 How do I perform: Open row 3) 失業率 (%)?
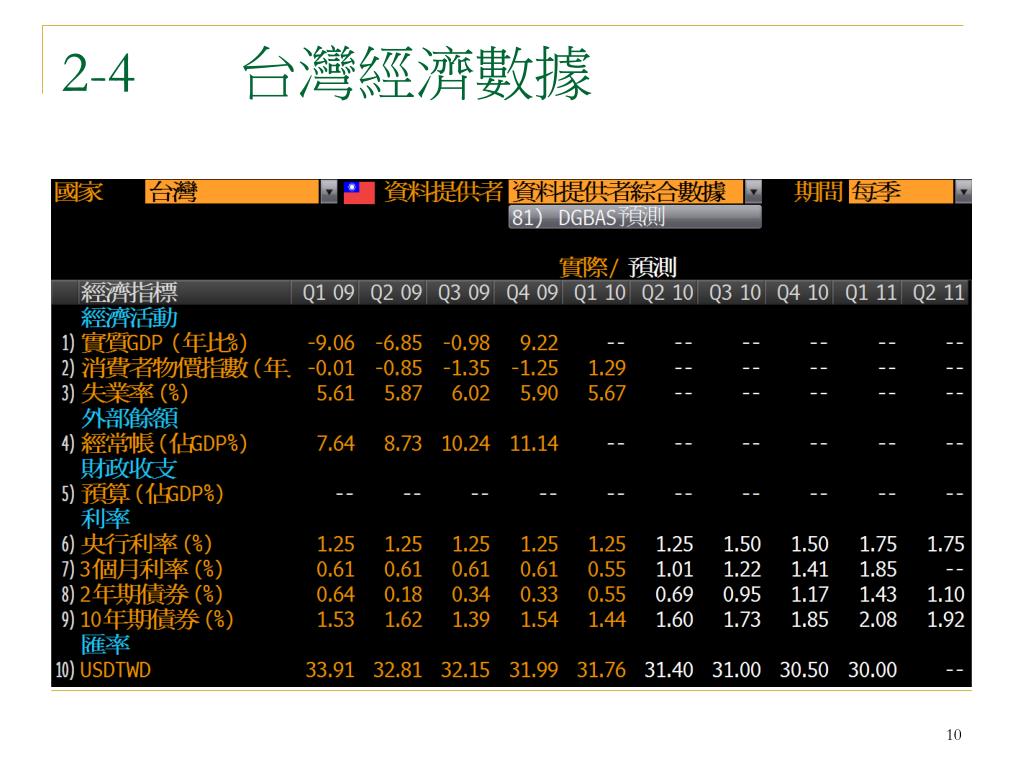click(125, 393)
